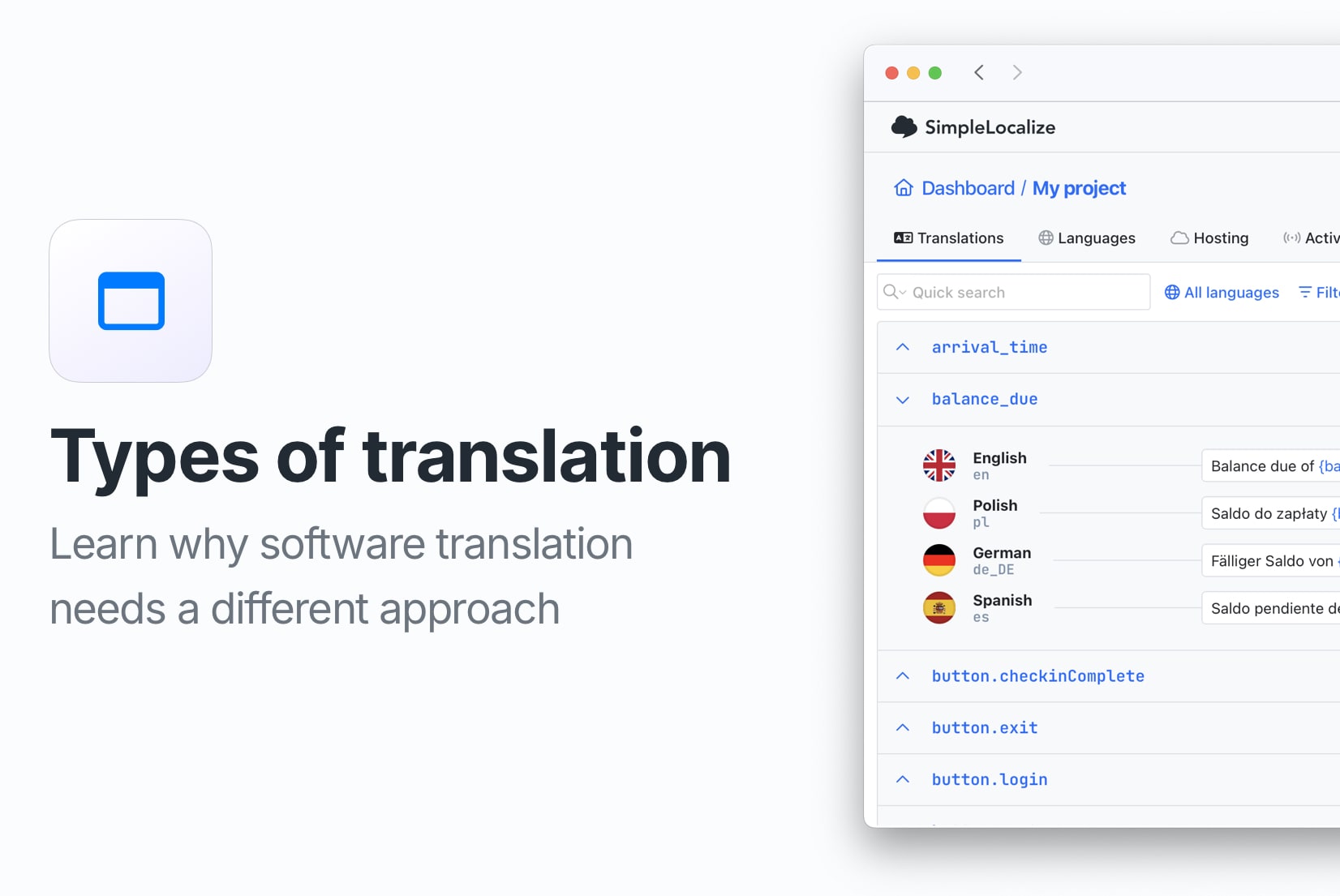The height and width of the screenshot is (896, 1340).
Task: Expand the button.exit chevron
Action: pos(903,727)
